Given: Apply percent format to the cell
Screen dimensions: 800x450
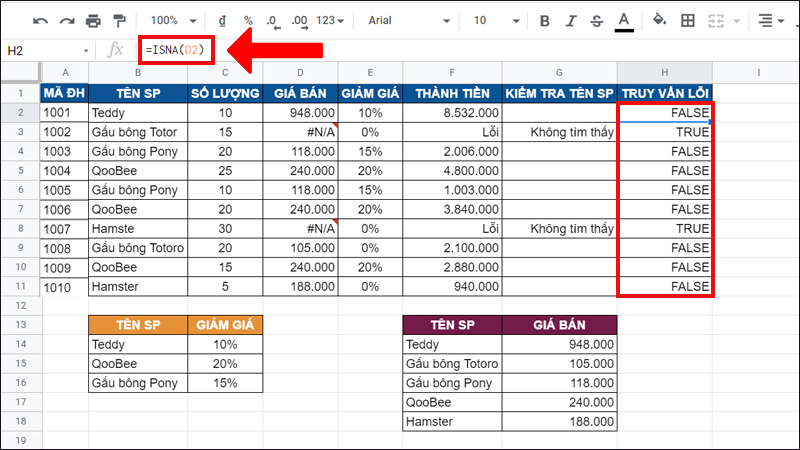Looking at the screenshot, I should pyautogui.click(x=247, y=20).
